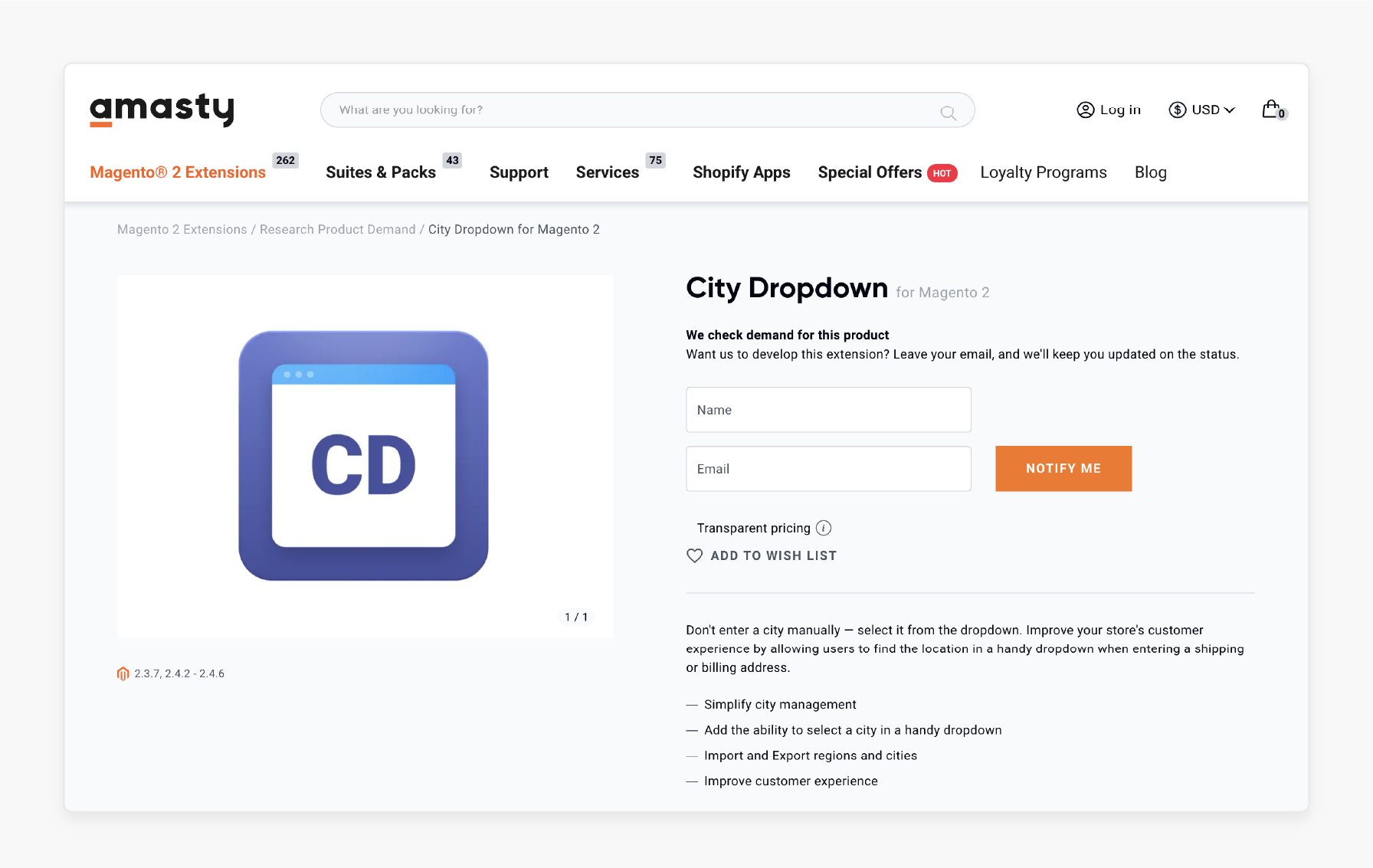This screenshot has width=1373, height=868.
Task: Switch to Special Offers
Action: coord(870,172)
